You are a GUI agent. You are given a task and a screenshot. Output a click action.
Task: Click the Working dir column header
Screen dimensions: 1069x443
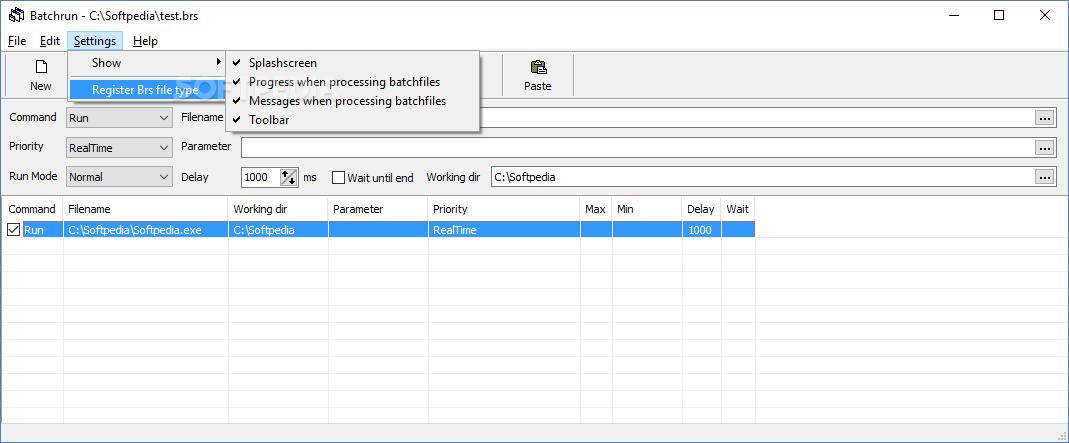click(x=278, y=209)
